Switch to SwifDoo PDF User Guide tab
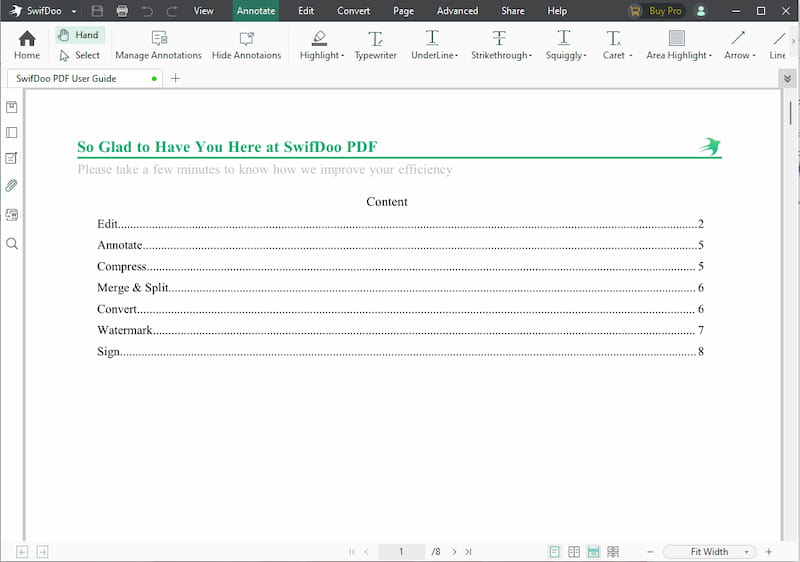 85,79
